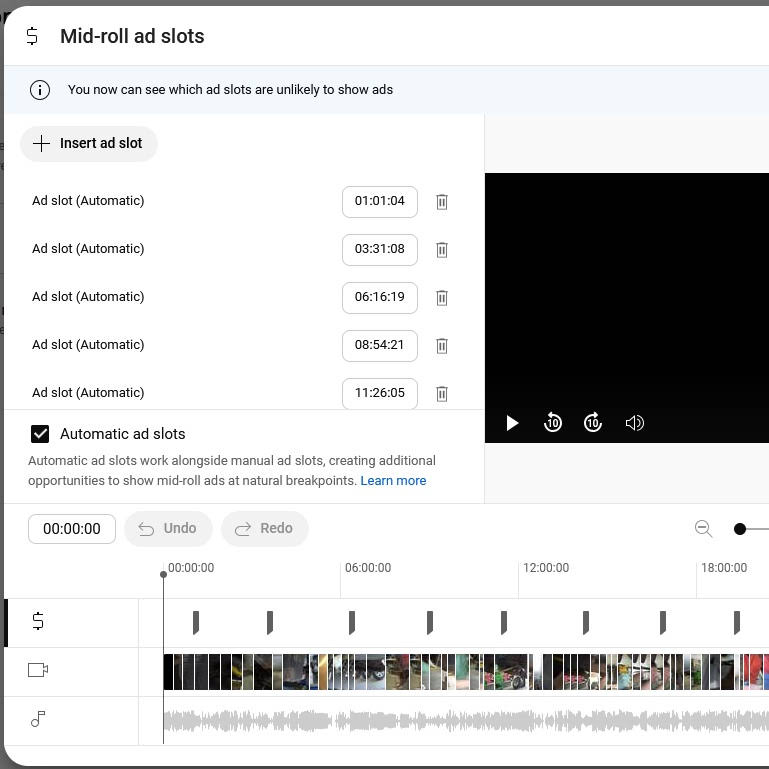The image size is (769, 769).
Task: Click the Insert ad slot button
Action: click(89, 143)
